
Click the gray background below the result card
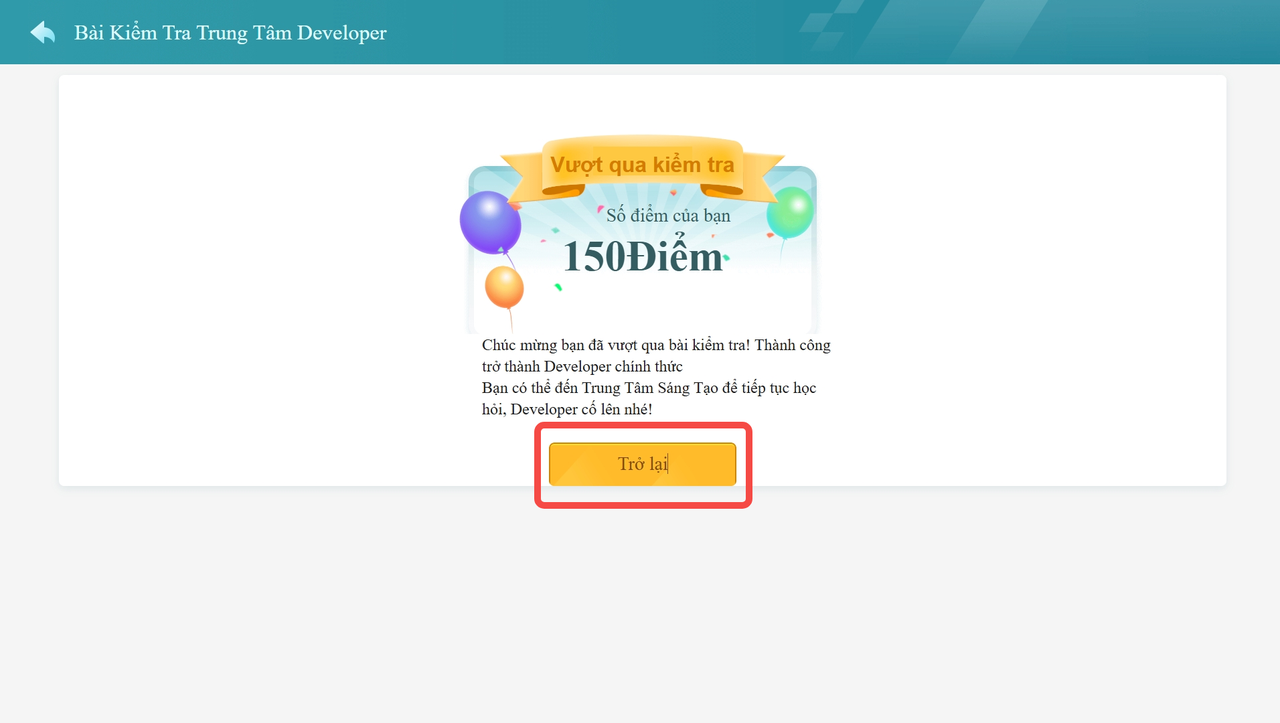[x=640, y=600]
